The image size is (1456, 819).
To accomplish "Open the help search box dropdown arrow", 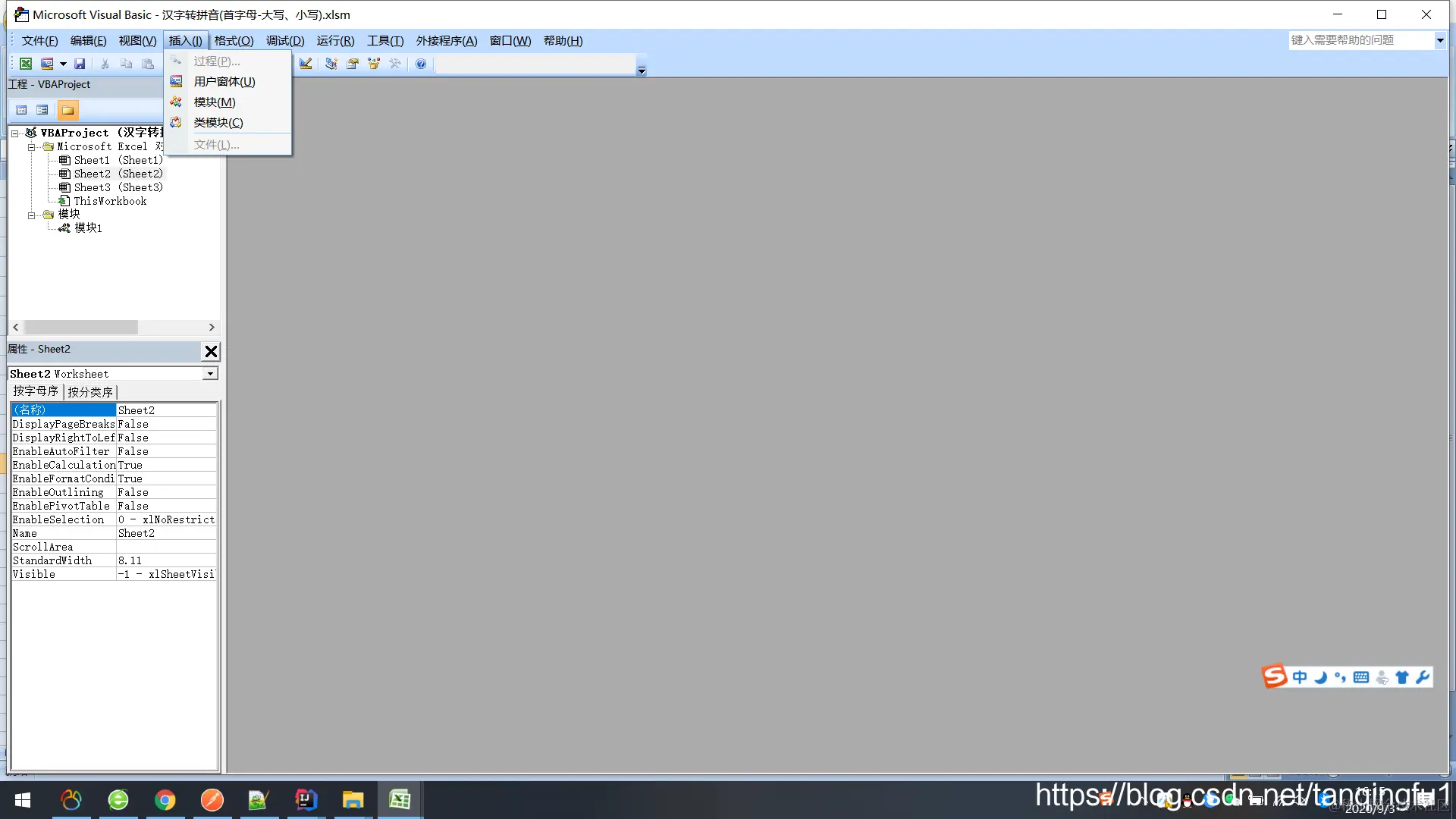I will (1439, 40).
